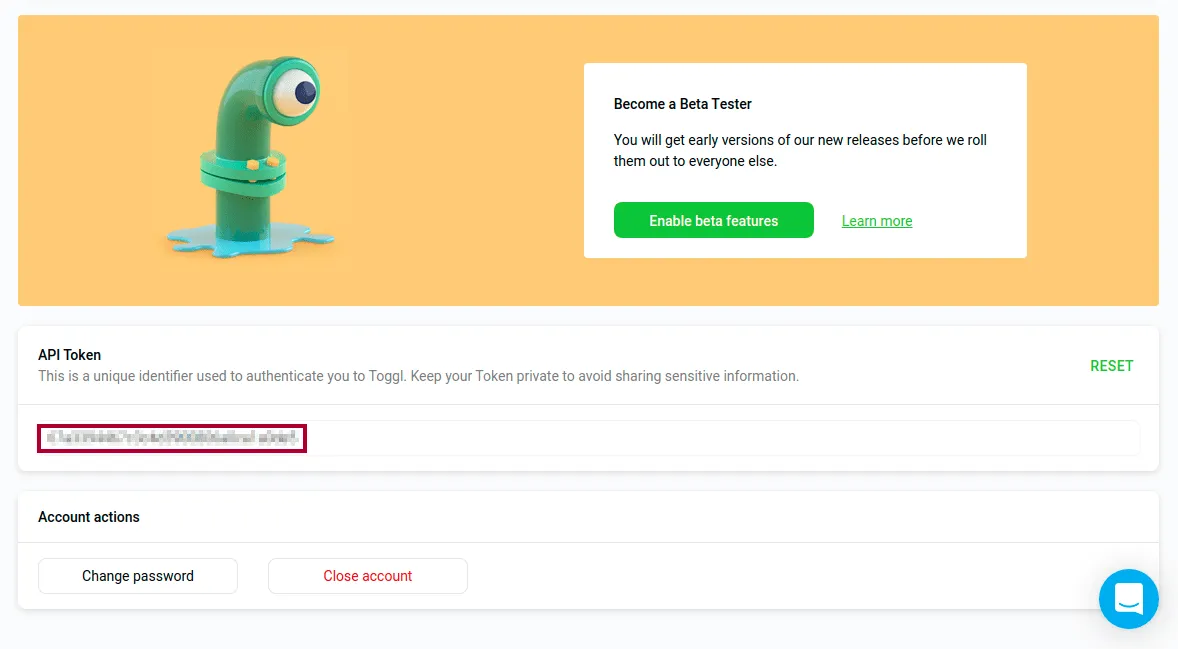Enable beta features

[x=713, y=220]
